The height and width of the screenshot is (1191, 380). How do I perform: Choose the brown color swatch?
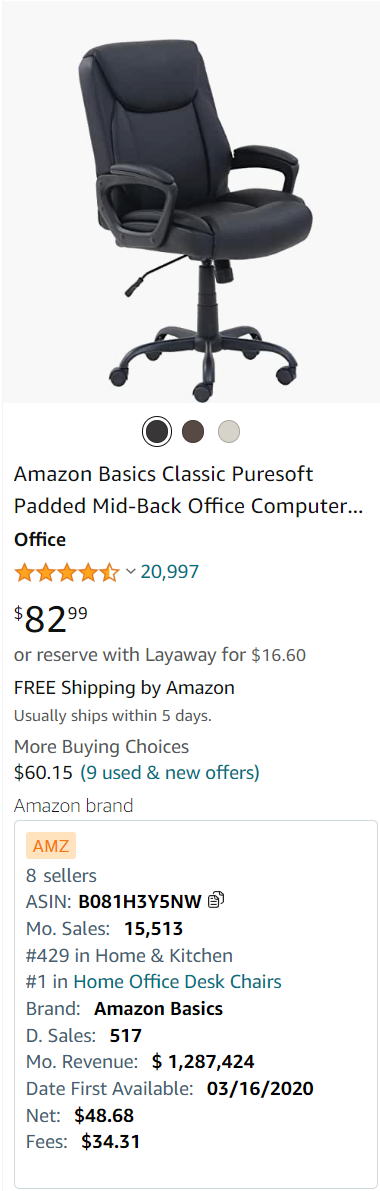pyautogui.click(x=193, y=432)
